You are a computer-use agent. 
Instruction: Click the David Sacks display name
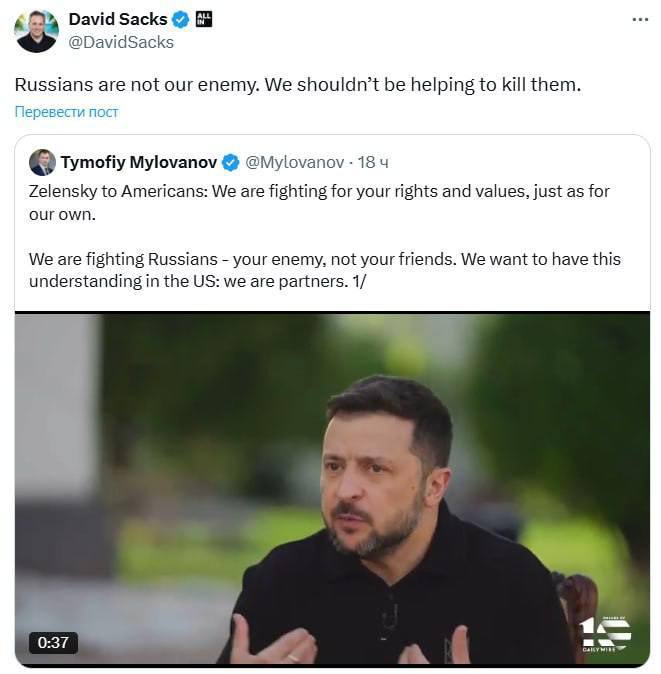[118, 19]
